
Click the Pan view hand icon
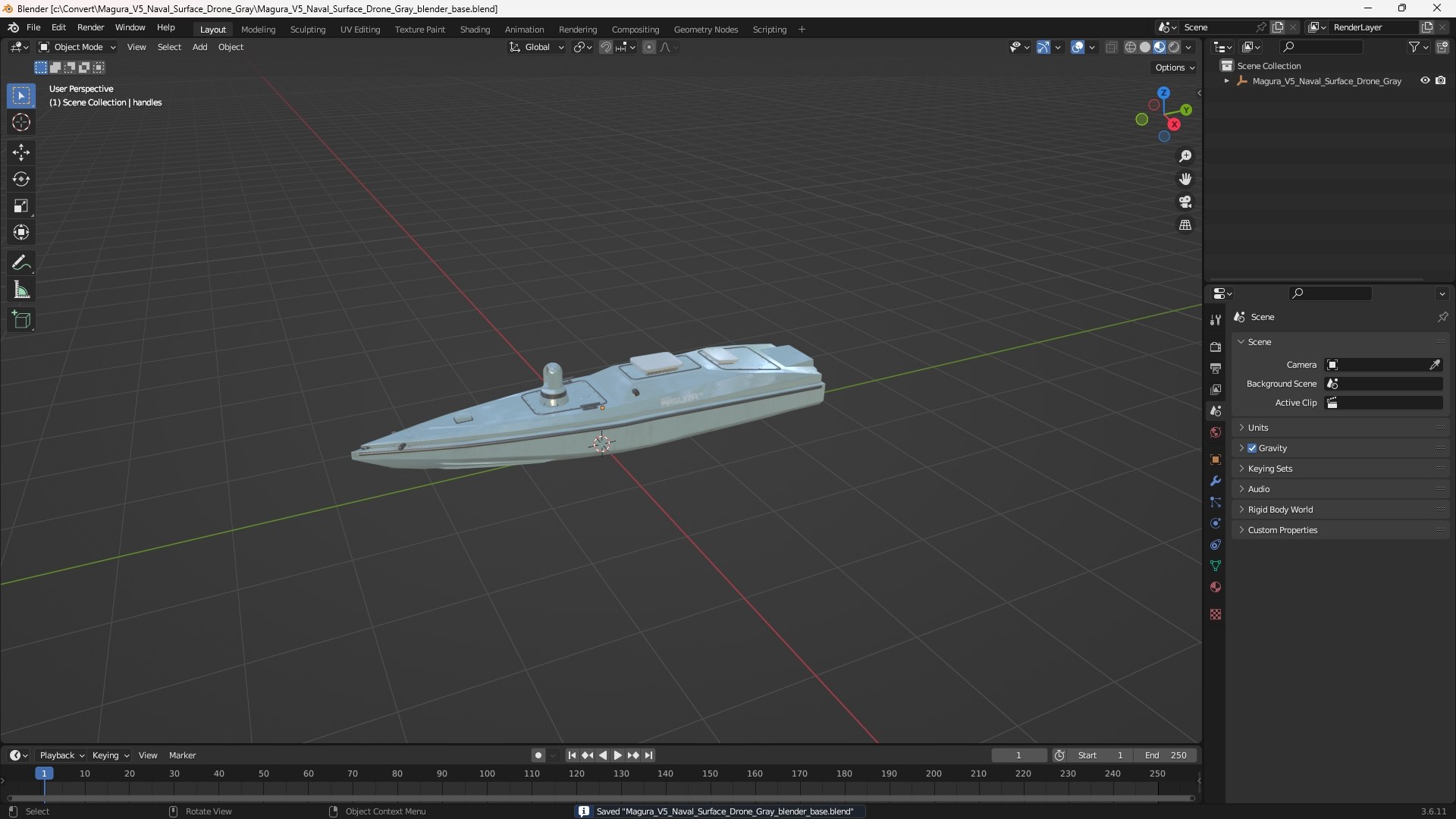click(x=1185, y=179)
